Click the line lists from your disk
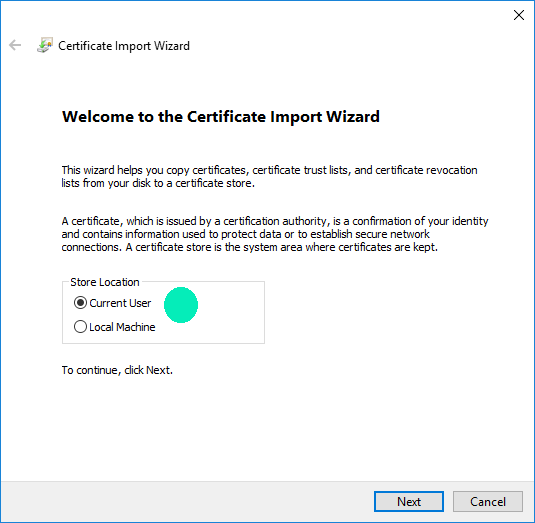Image resolution: width=535 pixels, height=523 pixels. 158,183
